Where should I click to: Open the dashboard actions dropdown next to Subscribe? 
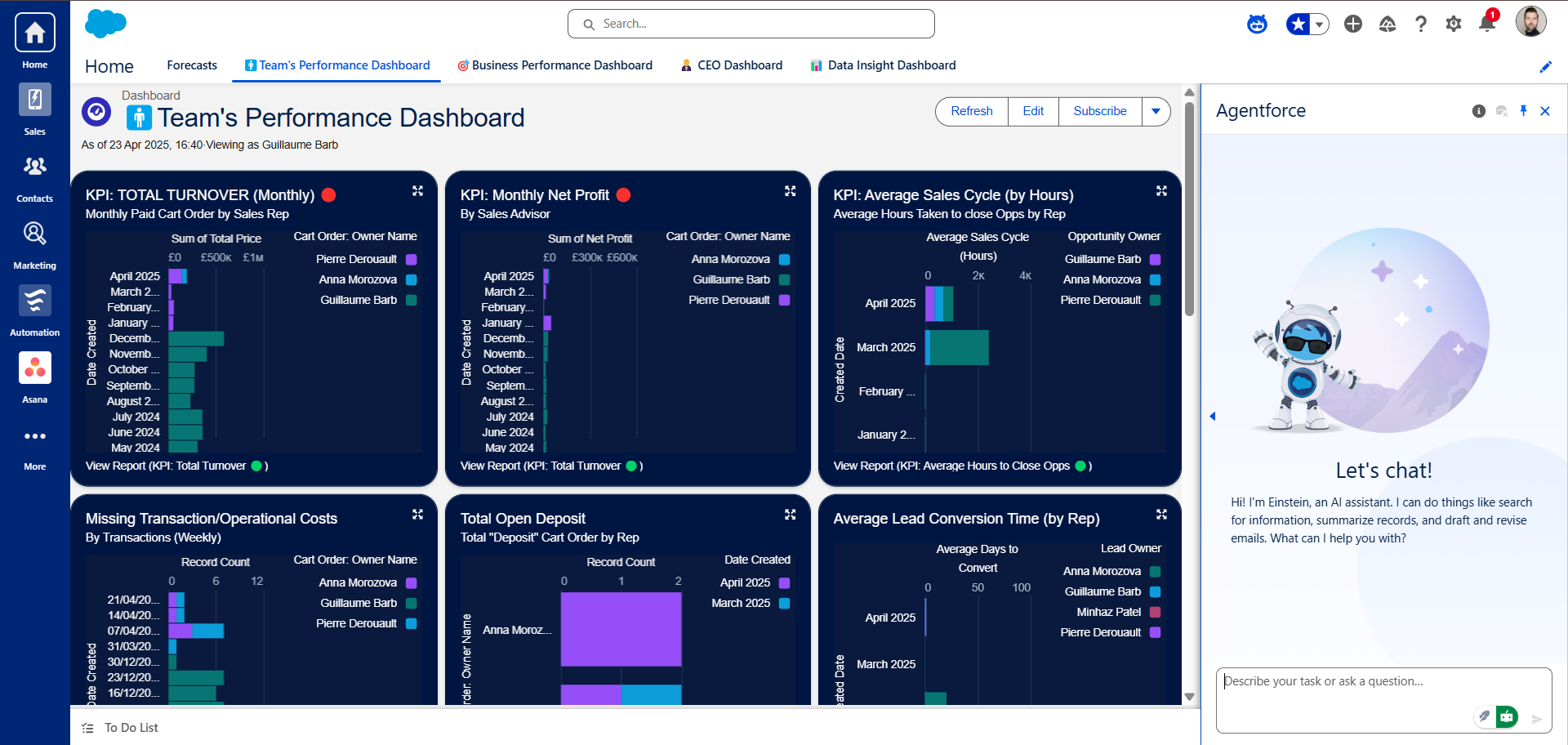pyautogui.click(x=1156, y=111)
